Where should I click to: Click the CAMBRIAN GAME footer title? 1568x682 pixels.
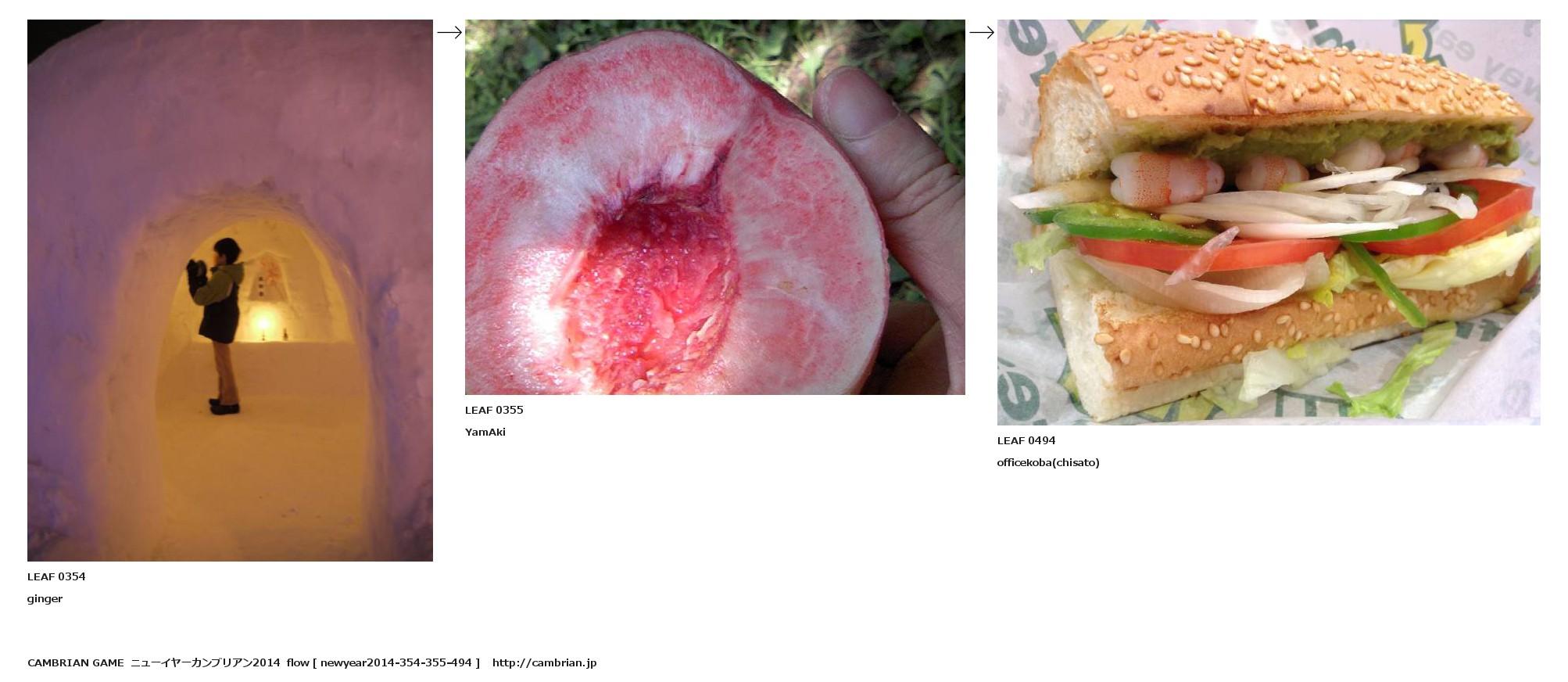tap(76, 662)
